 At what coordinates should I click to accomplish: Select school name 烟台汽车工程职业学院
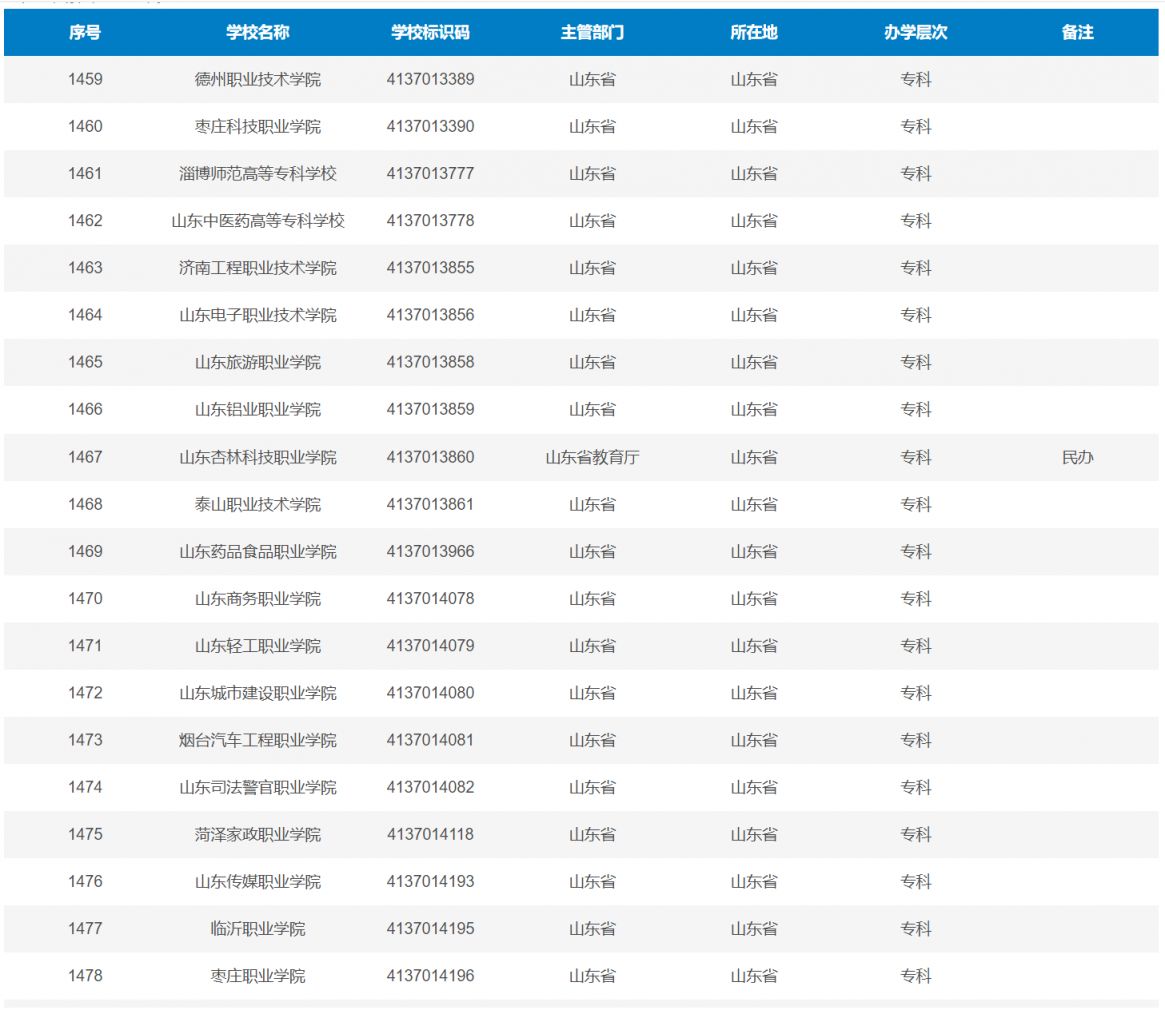coord(257,740)
